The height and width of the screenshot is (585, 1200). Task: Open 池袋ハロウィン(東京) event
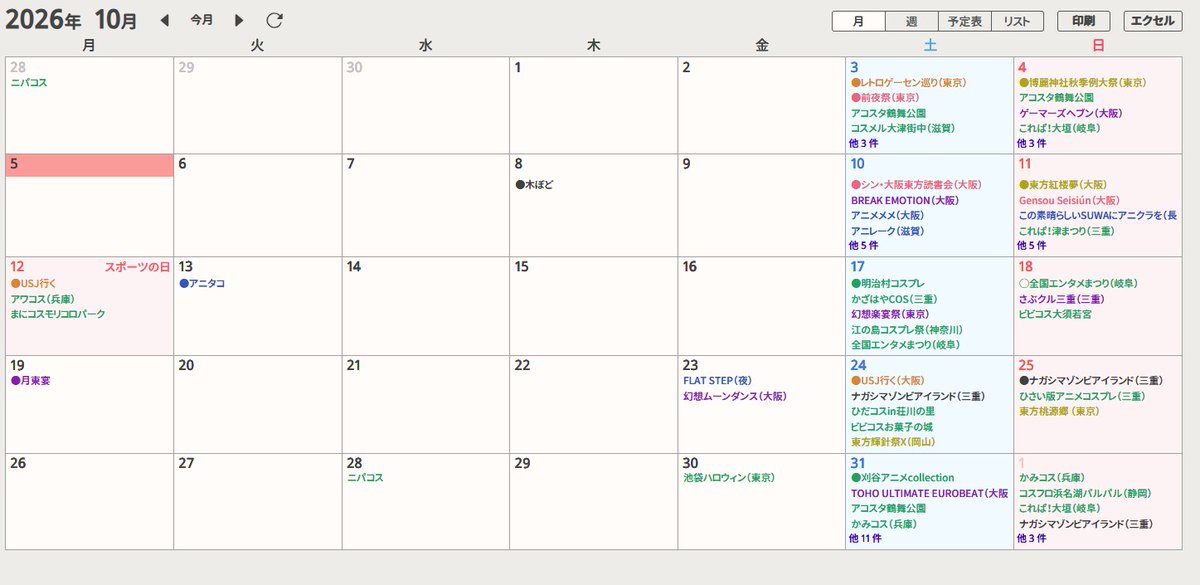coord(728,478)
